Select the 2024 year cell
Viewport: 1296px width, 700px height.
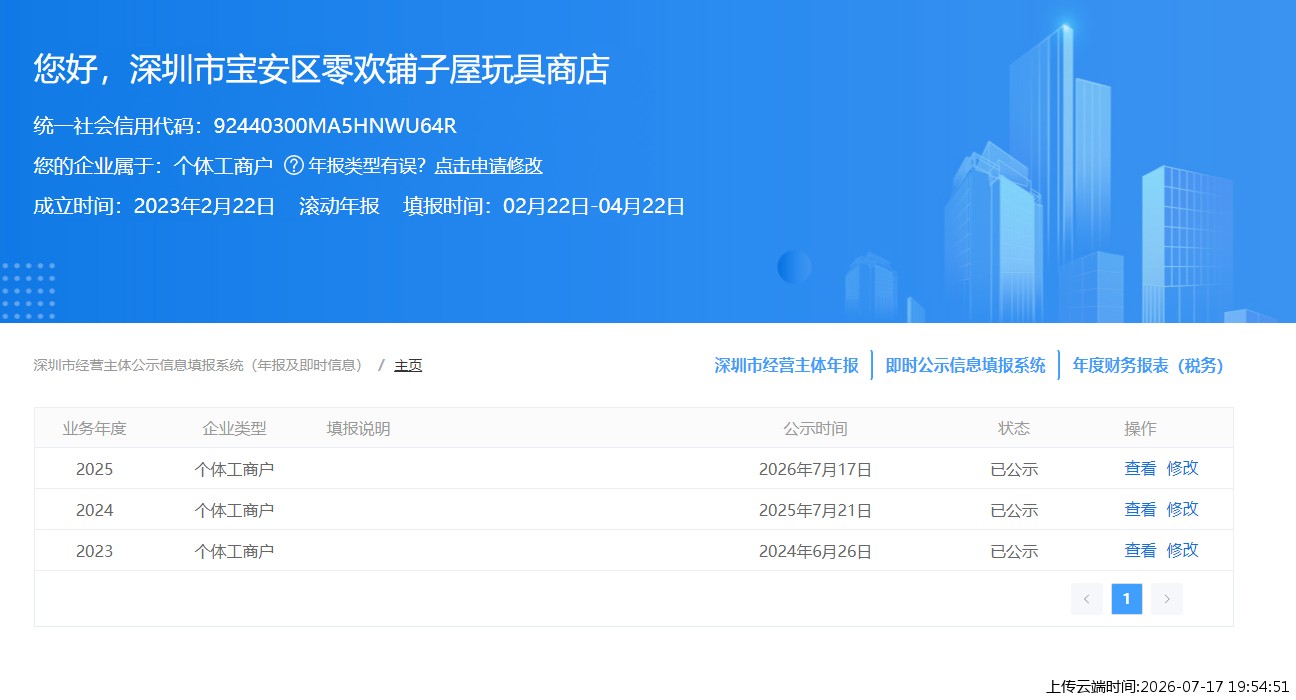point(95,511)
